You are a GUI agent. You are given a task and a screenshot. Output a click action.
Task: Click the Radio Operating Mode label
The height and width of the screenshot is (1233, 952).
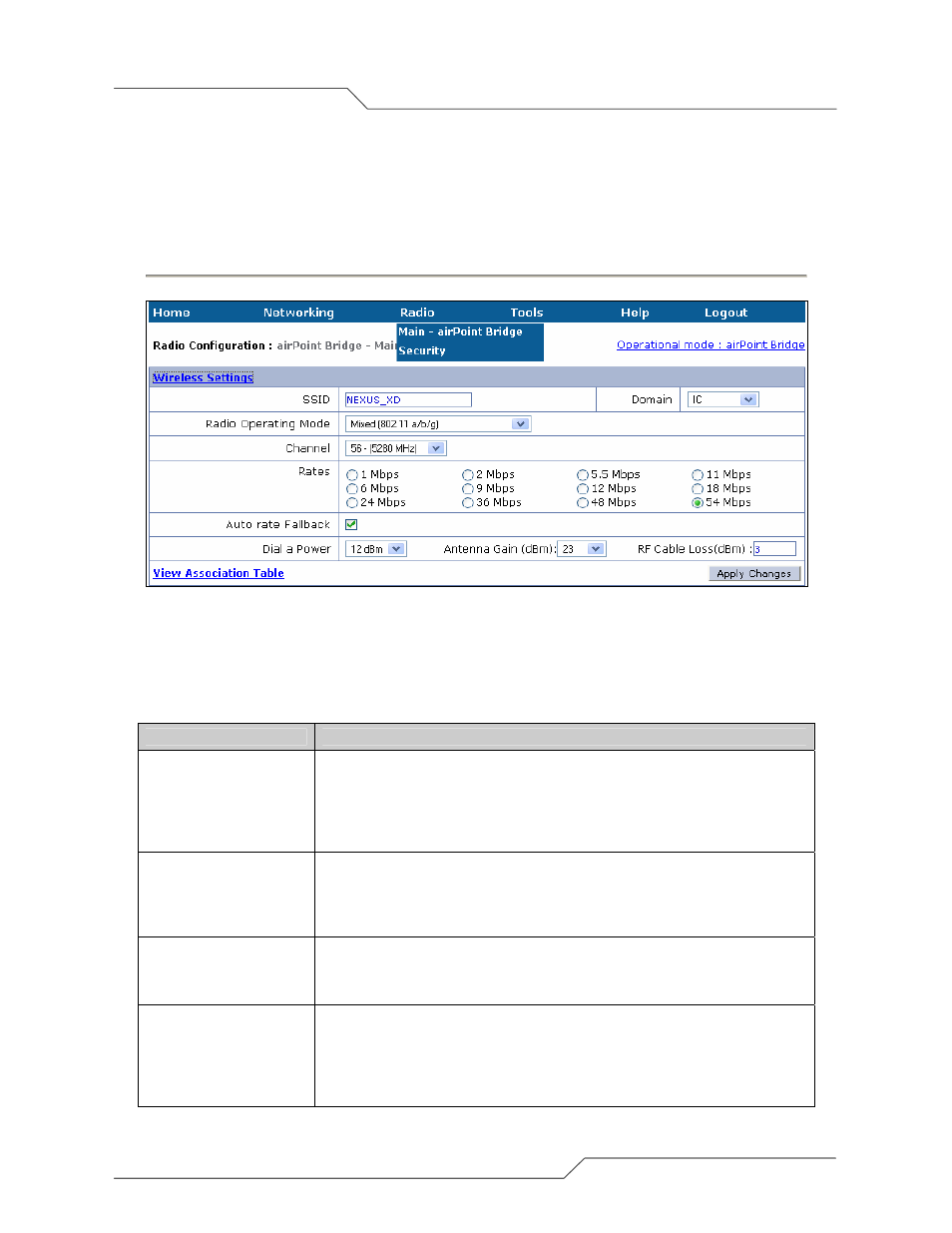click(267, 424)
